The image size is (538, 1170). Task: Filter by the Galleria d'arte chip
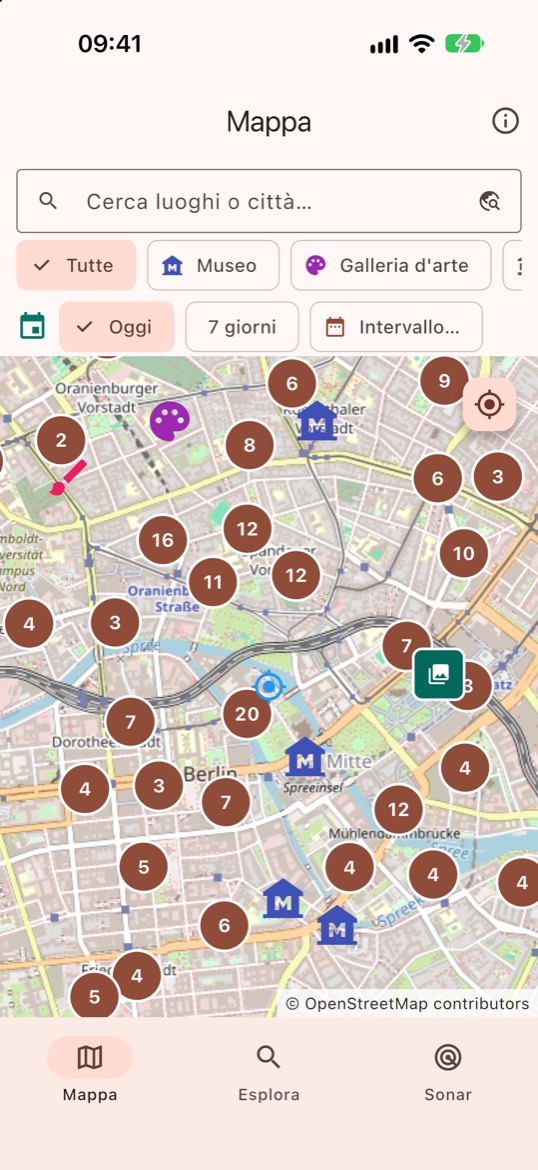click(391, 265)
